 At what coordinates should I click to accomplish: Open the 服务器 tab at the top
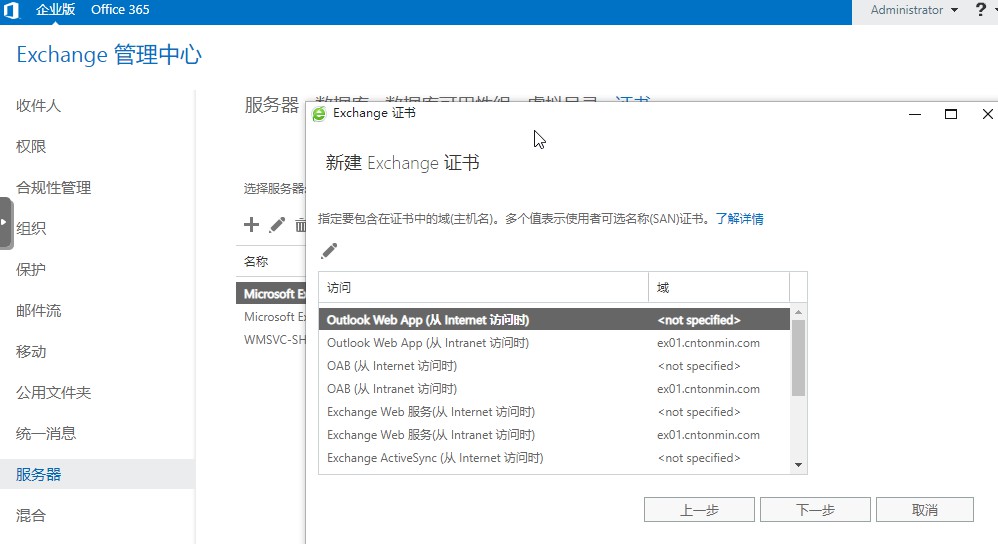coord(272,105)
